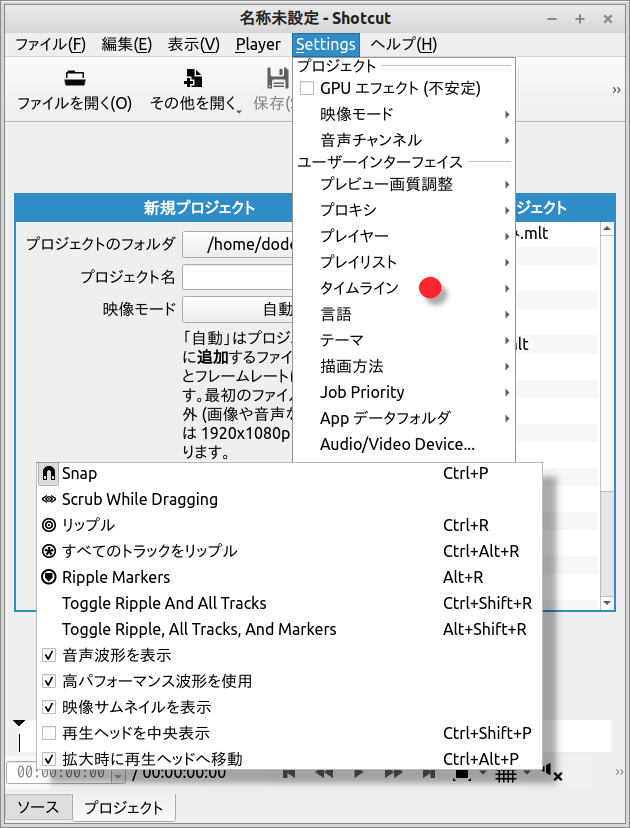
Task: Toggle Snap in the timeline submenu
Action: (289, 473)
